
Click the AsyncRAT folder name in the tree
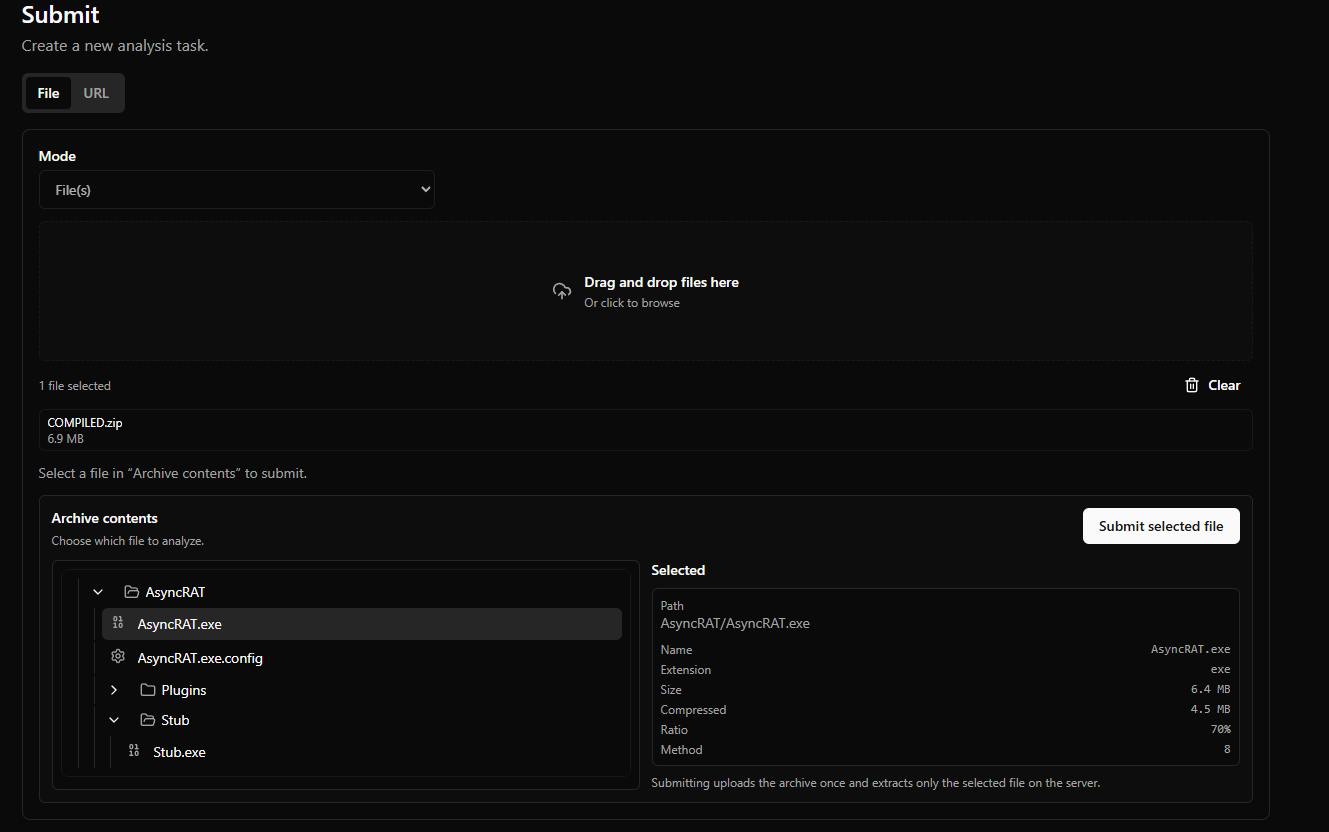coord(175,592)
